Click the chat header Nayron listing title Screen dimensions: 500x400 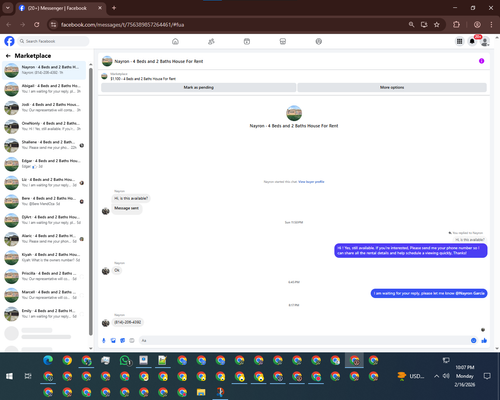click(x=159, y=61)
